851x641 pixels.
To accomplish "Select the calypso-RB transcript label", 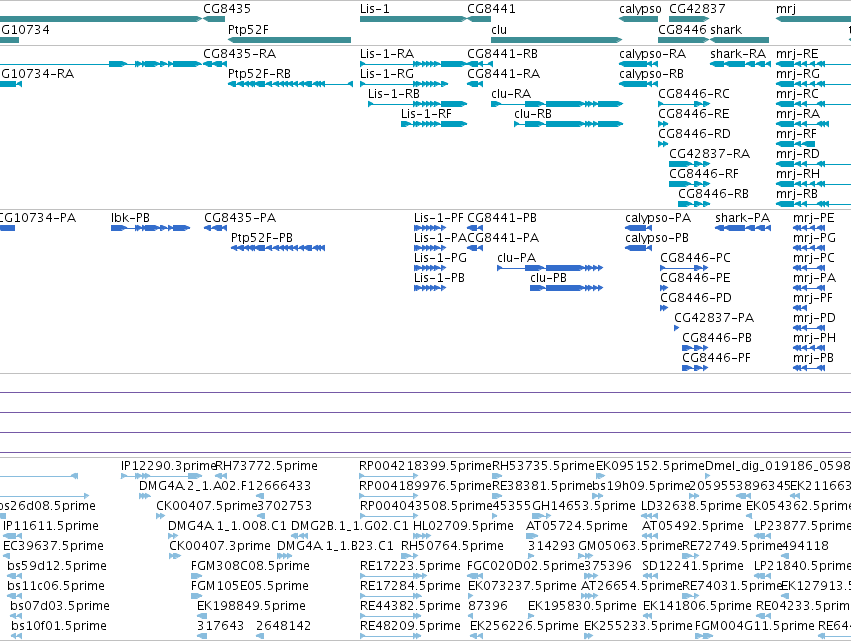I will (651, 74).
